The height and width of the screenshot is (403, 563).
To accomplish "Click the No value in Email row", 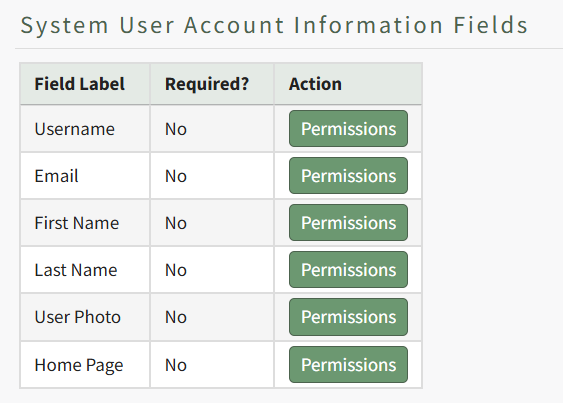I will click(x=176, y=176).
